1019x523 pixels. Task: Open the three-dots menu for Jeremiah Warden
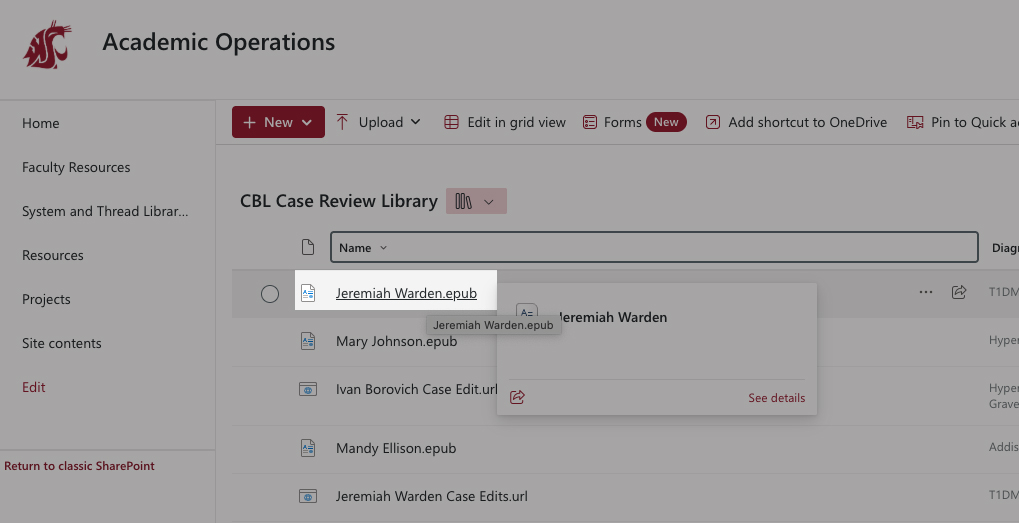pos(925,293)
